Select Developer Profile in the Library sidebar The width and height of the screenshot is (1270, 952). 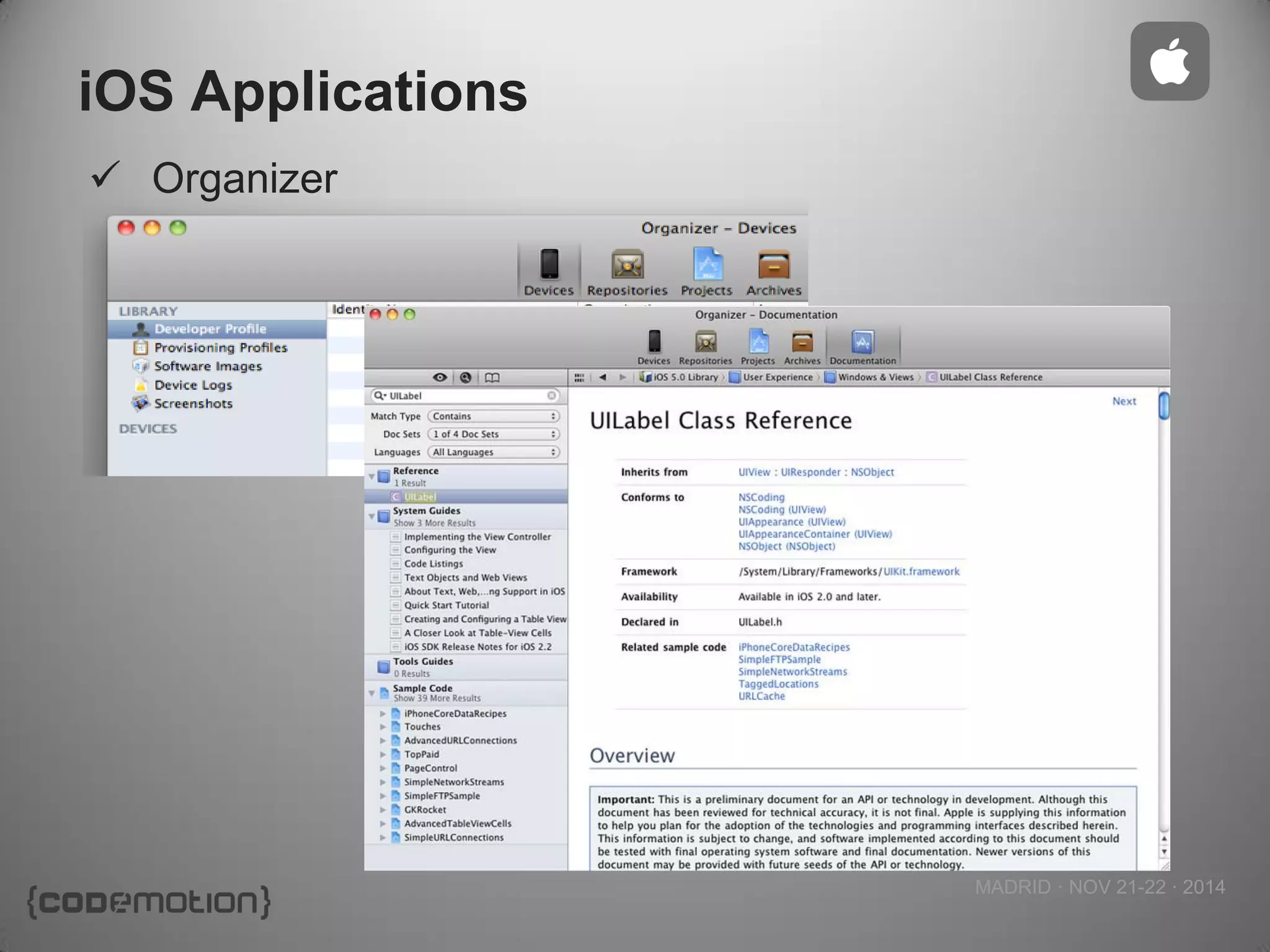click(x=217, y=329)
